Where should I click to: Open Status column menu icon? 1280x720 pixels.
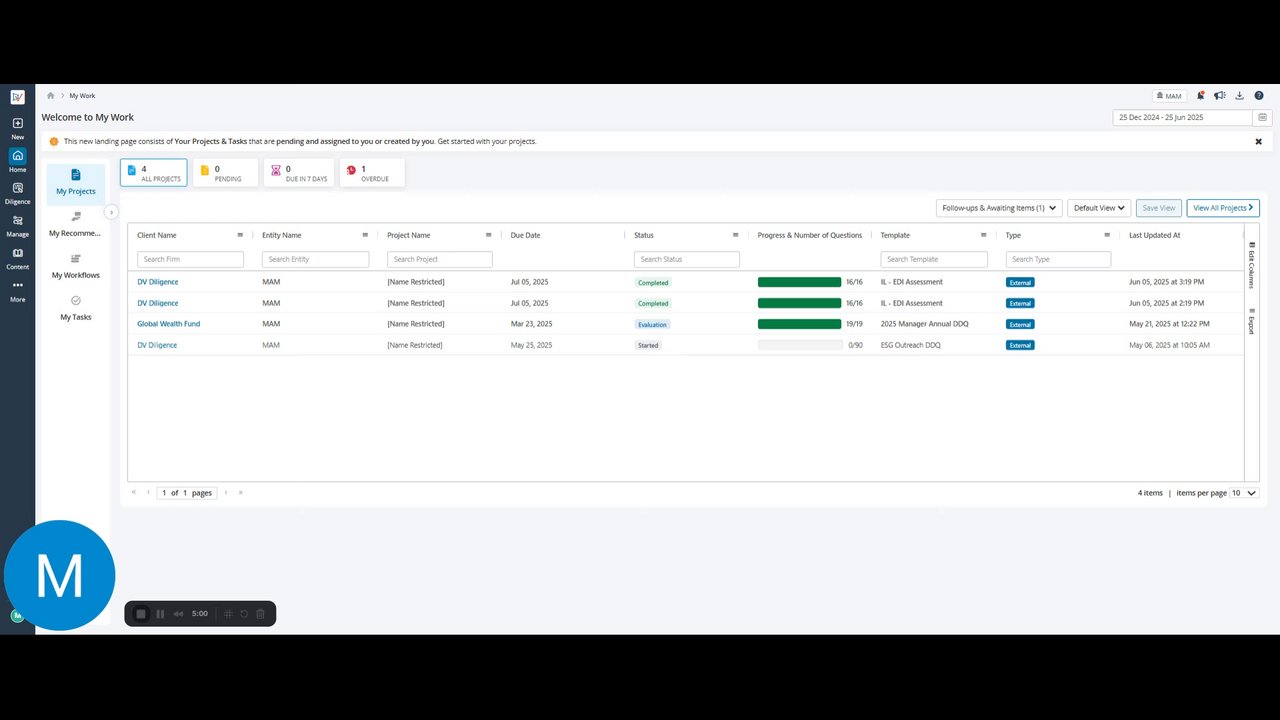pos(735,235)
